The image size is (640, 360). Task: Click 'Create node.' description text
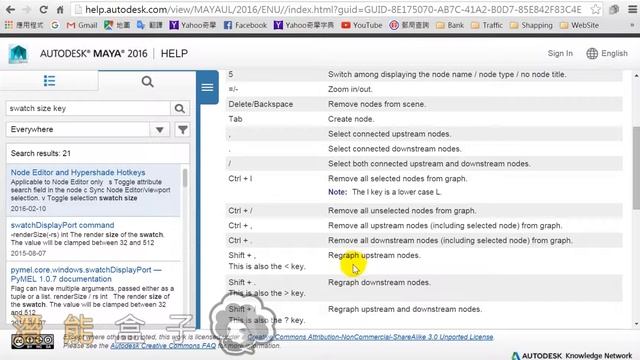coord(351,119)
